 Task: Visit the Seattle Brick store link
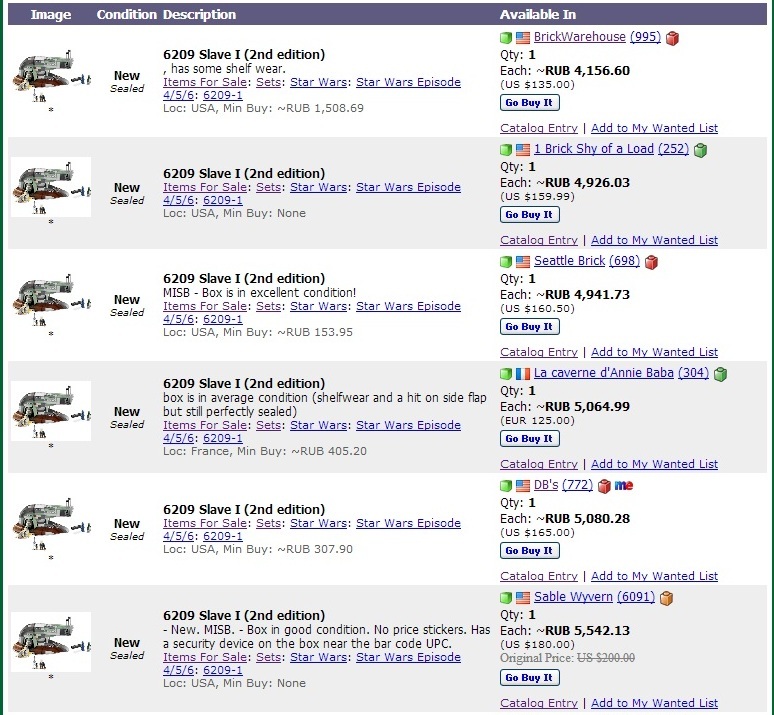click(x=569, y=261)
